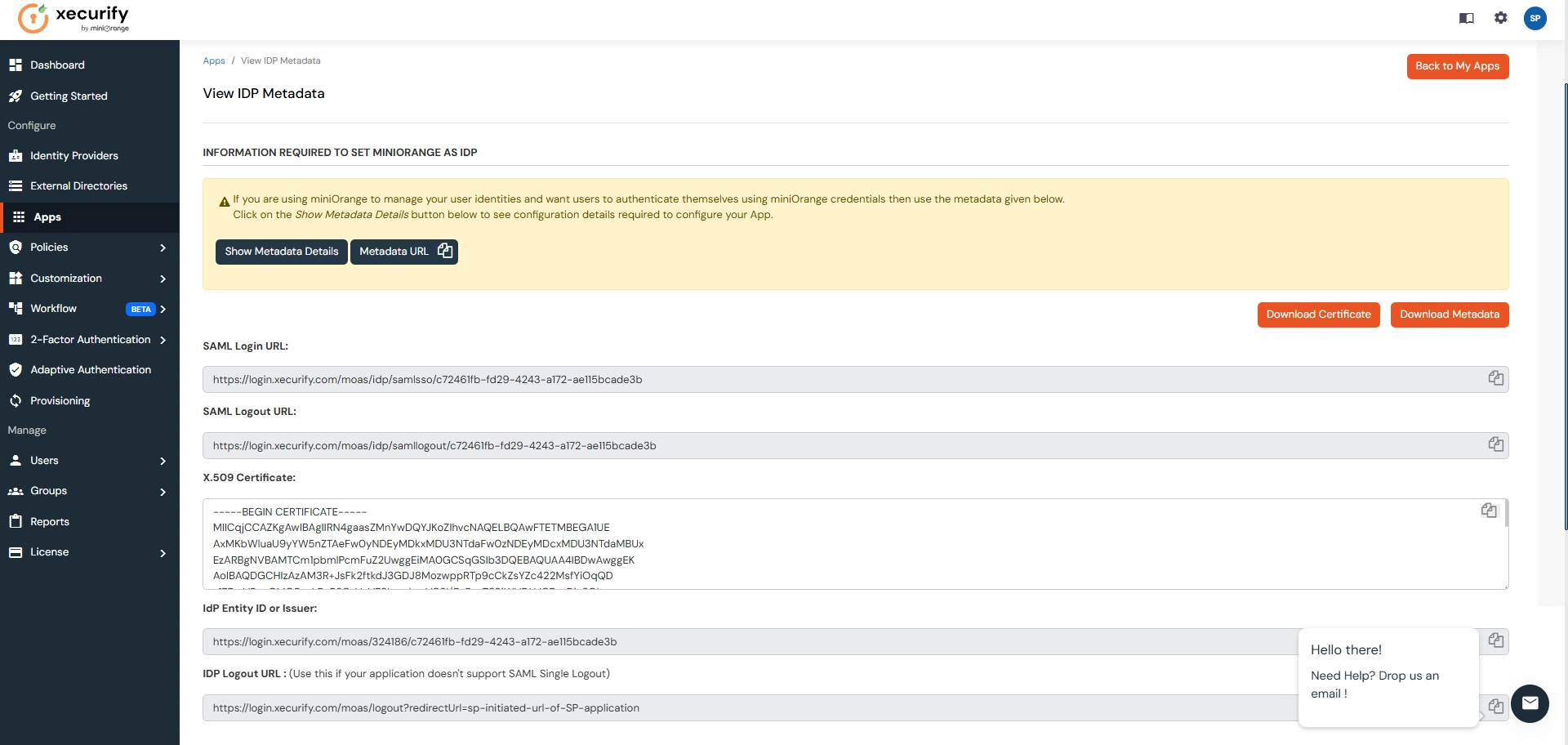
Task: Expand the Customization submenu
Action: pyautogui.click(x=163, y=279)
